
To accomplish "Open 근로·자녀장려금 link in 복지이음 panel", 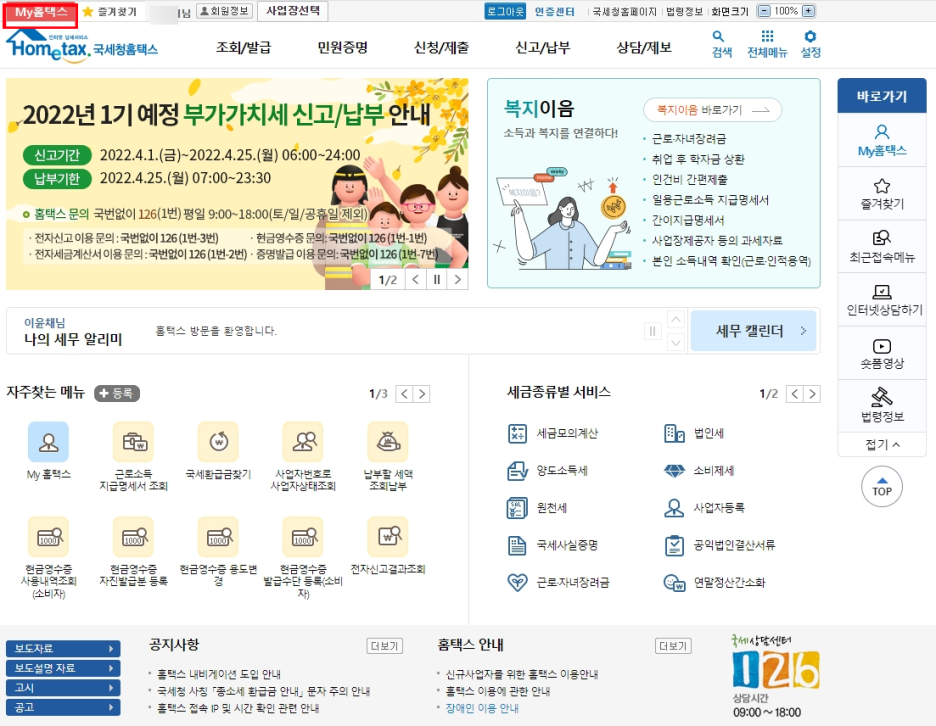I will pos(689,139).
